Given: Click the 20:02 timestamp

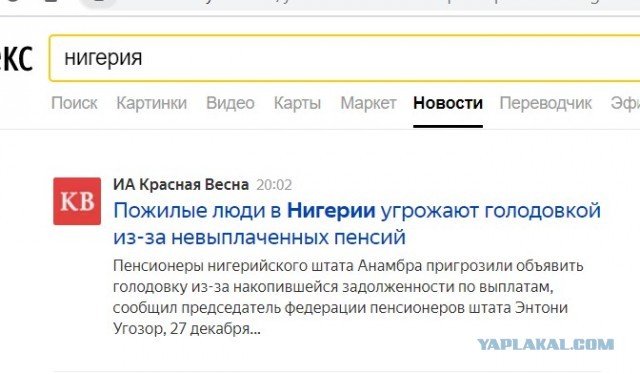Looking at the screenshot, I should coord(274,185).
